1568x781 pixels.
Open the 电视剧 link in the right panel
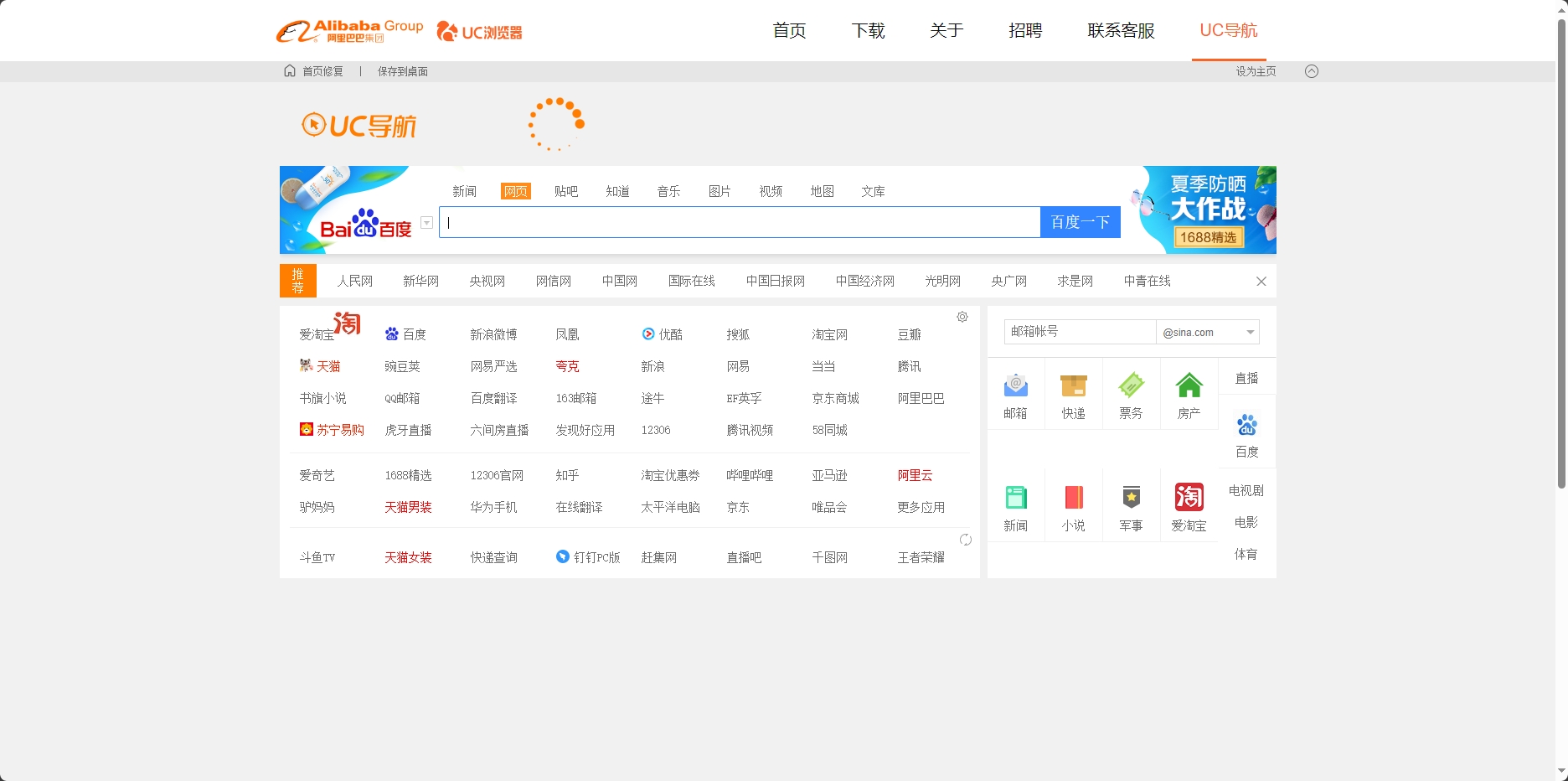click(x=1246, y=490)
